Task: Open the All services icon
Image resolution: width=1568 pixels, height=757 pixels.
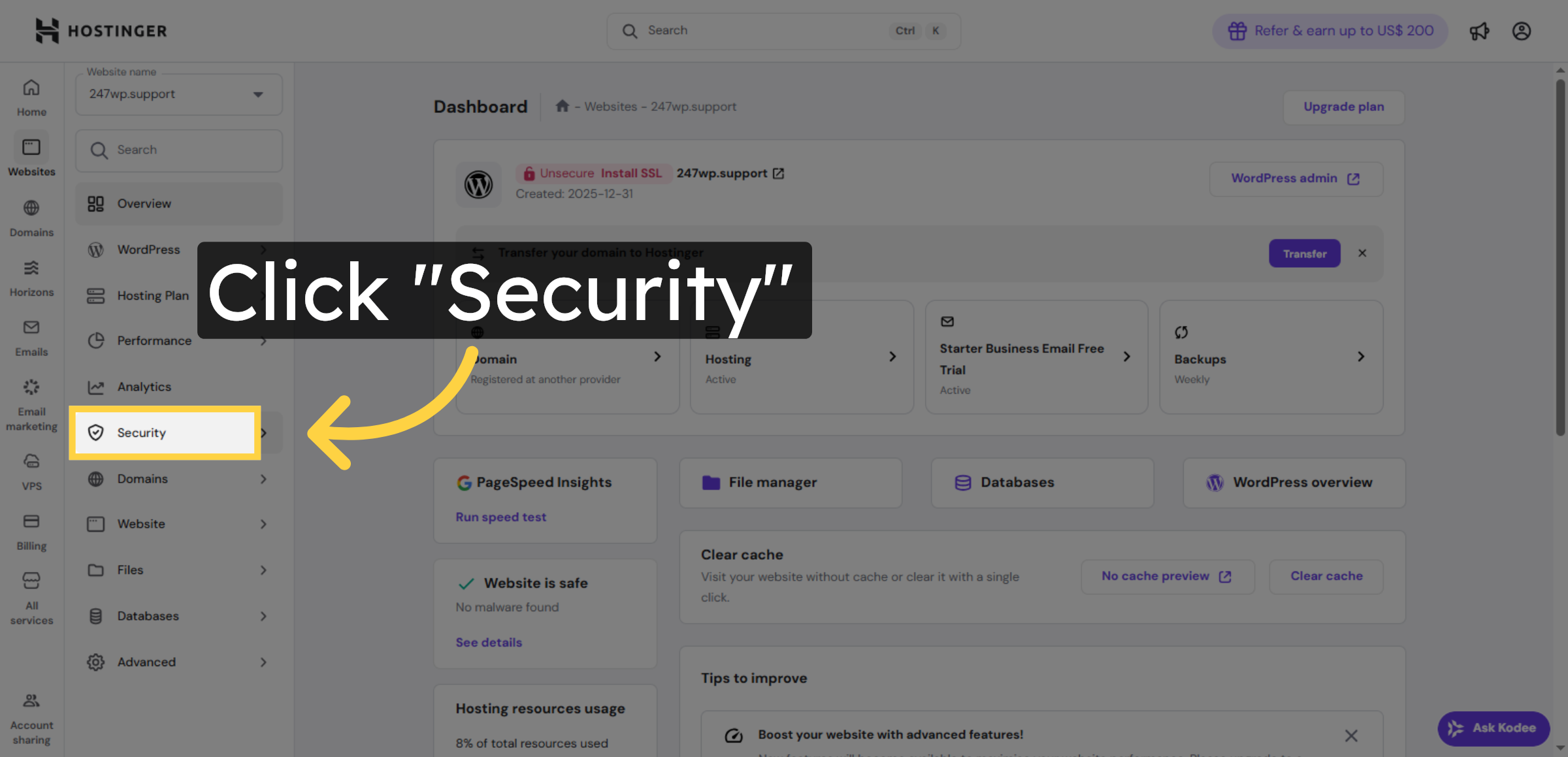Action: coord(31,580)
